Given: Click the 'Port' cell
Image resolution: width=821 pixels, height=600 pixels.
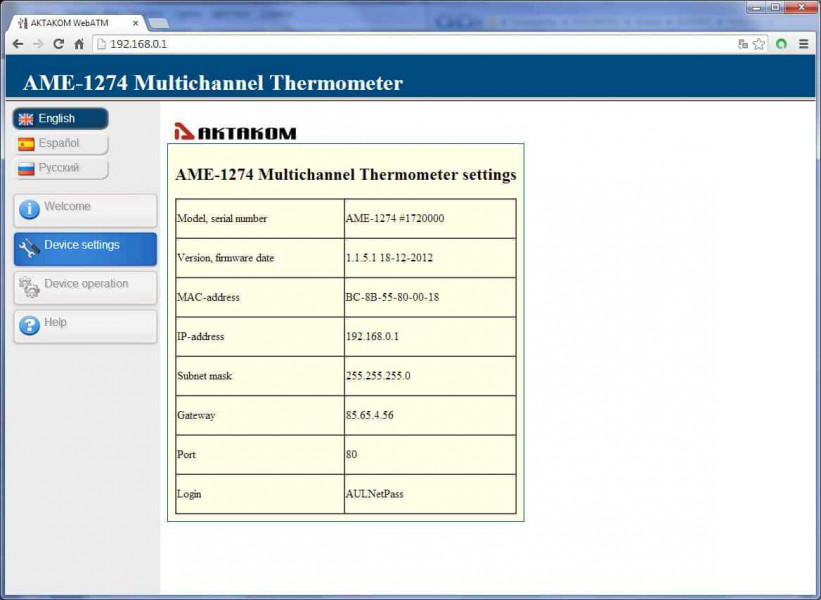Looking at the screenshot, I should (260, 454).
